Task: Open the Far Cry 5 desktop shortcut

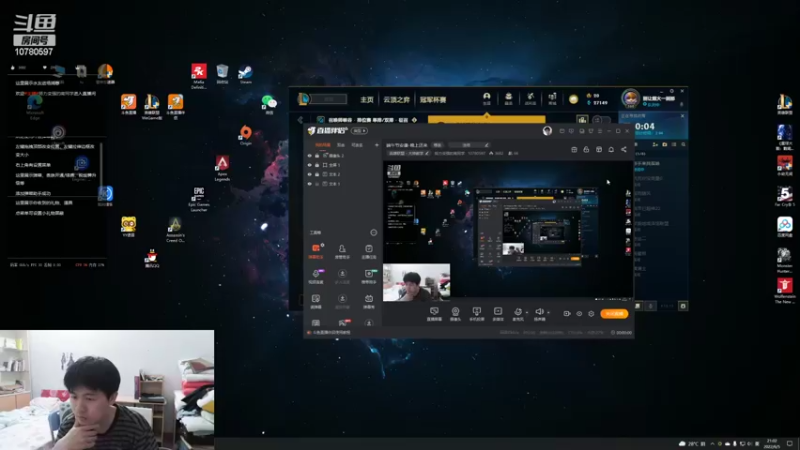Action: coord(785,196)
